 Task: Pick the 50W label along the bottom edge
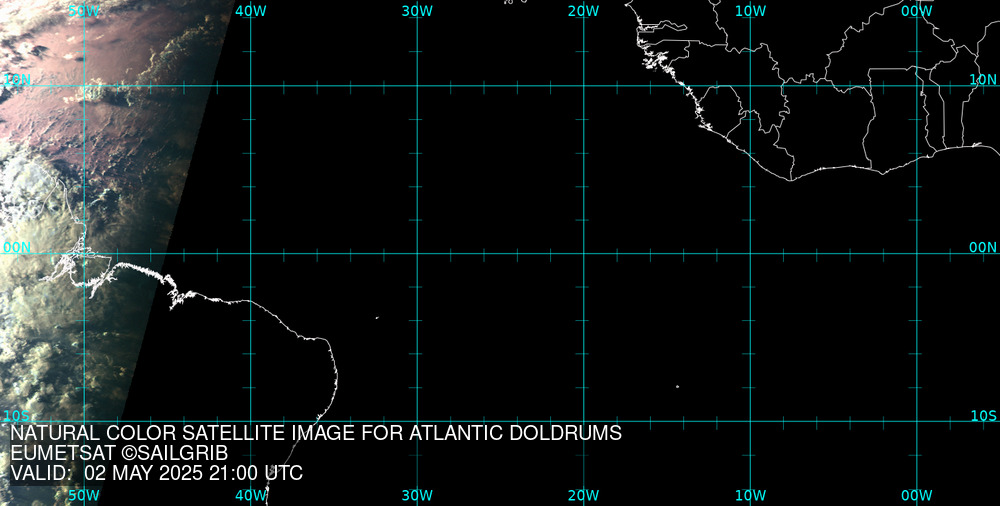84,495
